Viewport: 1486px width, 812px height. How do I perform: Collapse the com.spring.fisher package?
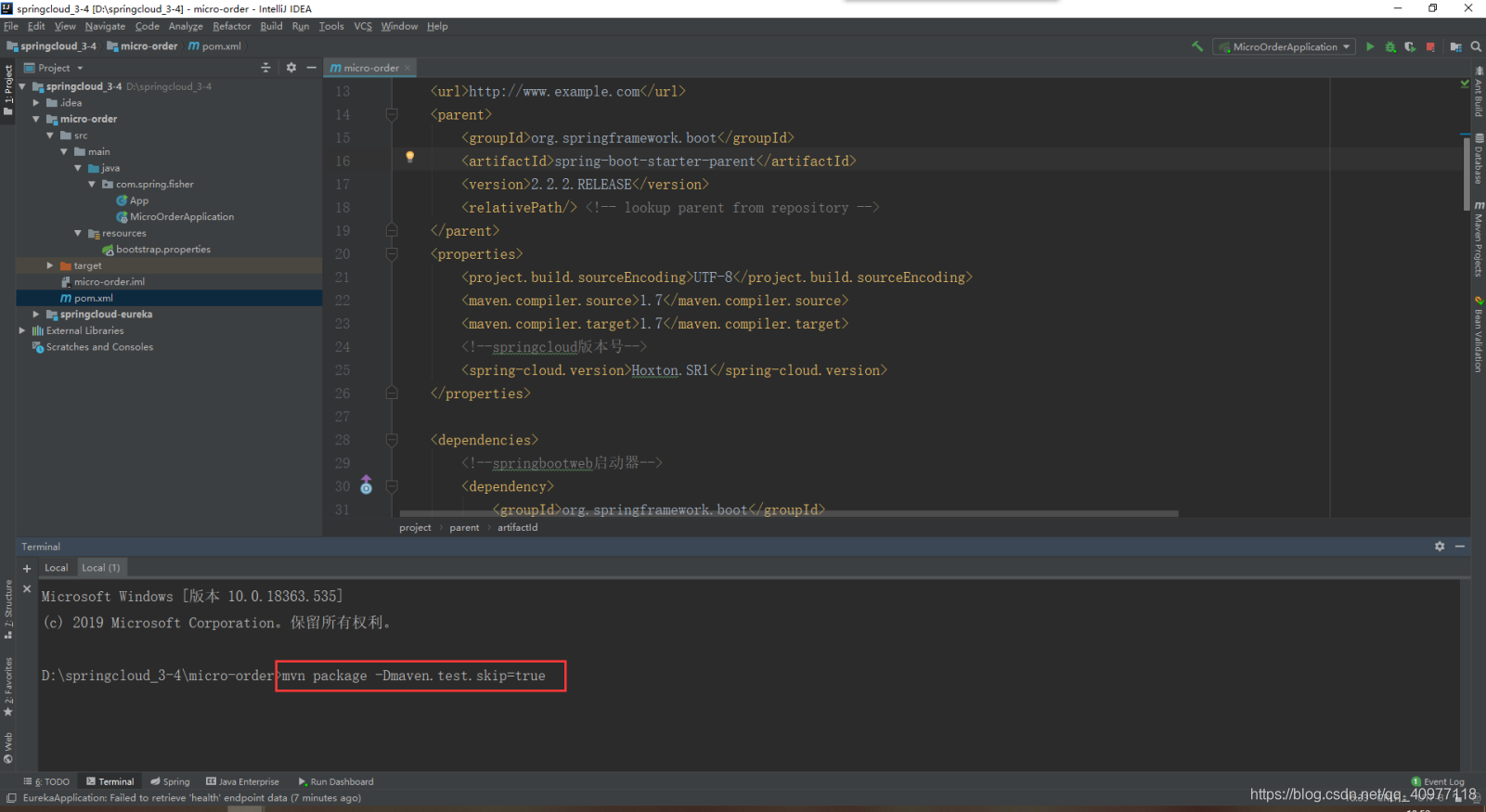tap(92, 184)
